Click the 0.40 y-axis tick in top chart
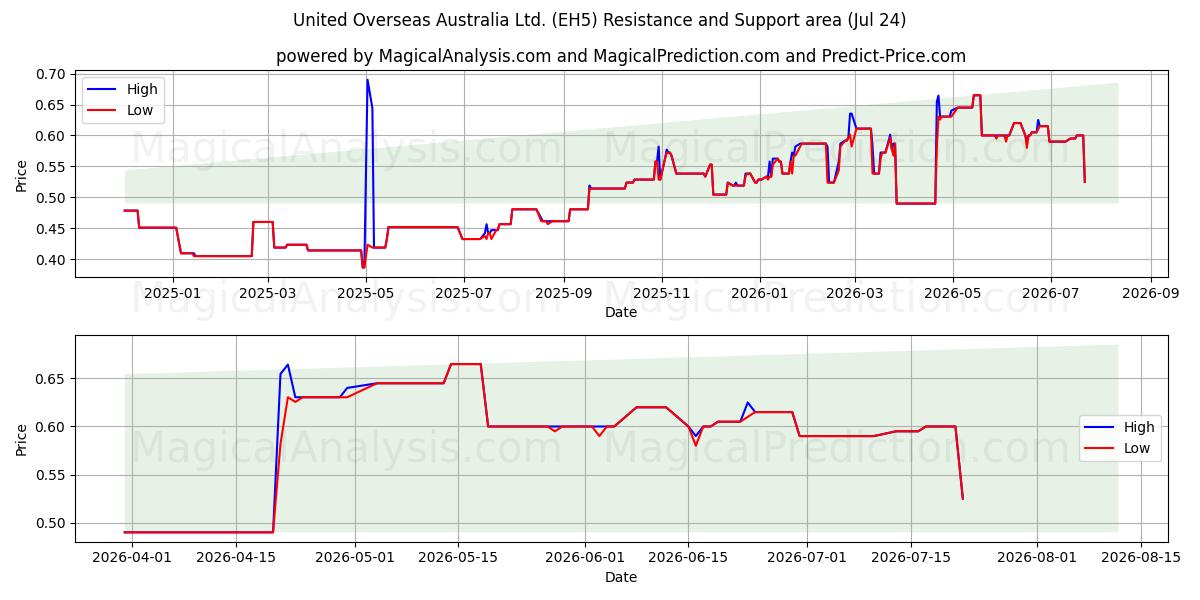 tap(51, 260)
